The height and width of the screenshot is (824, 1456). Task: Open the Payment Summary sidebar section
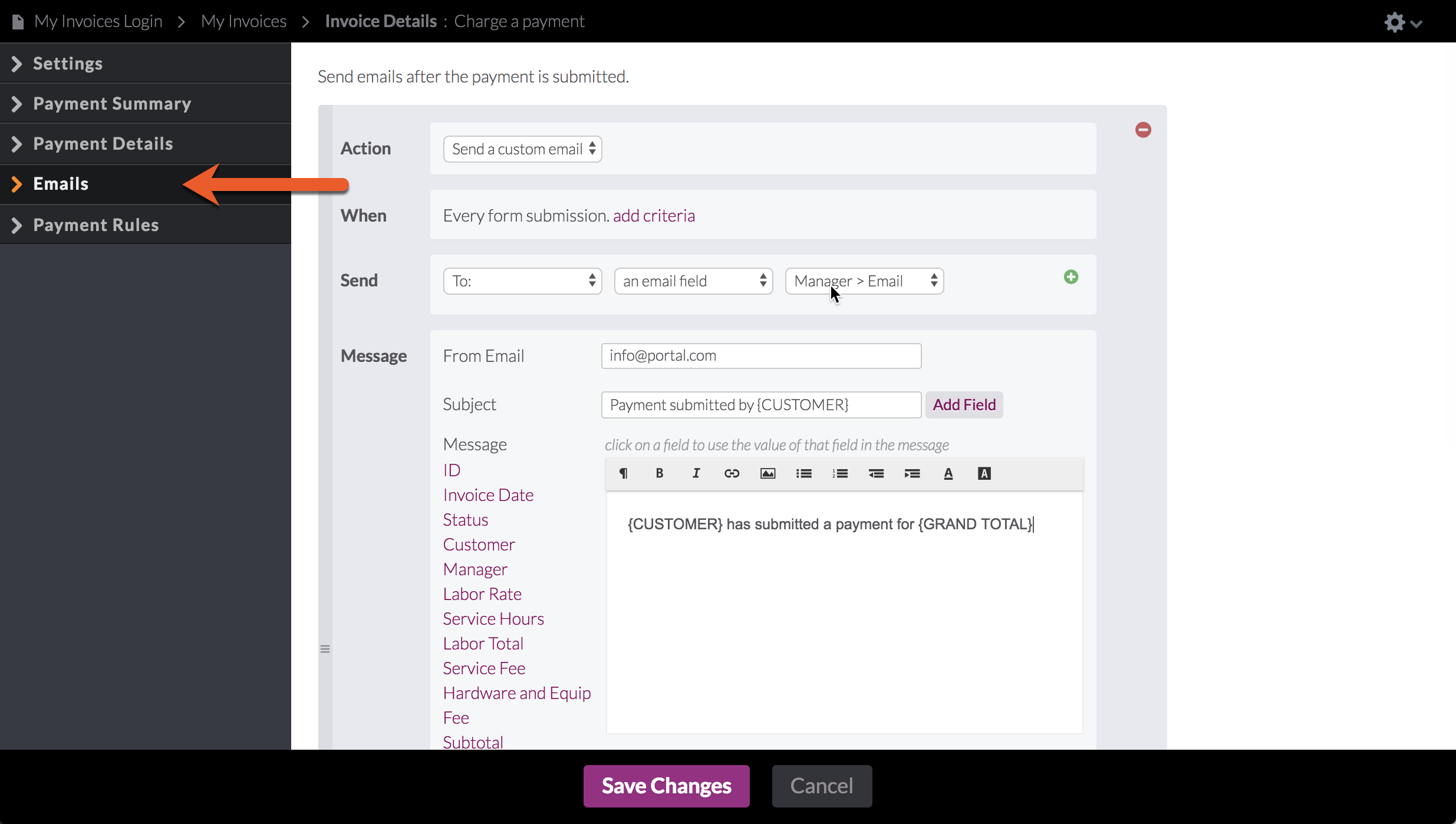[x=112, y=103]
